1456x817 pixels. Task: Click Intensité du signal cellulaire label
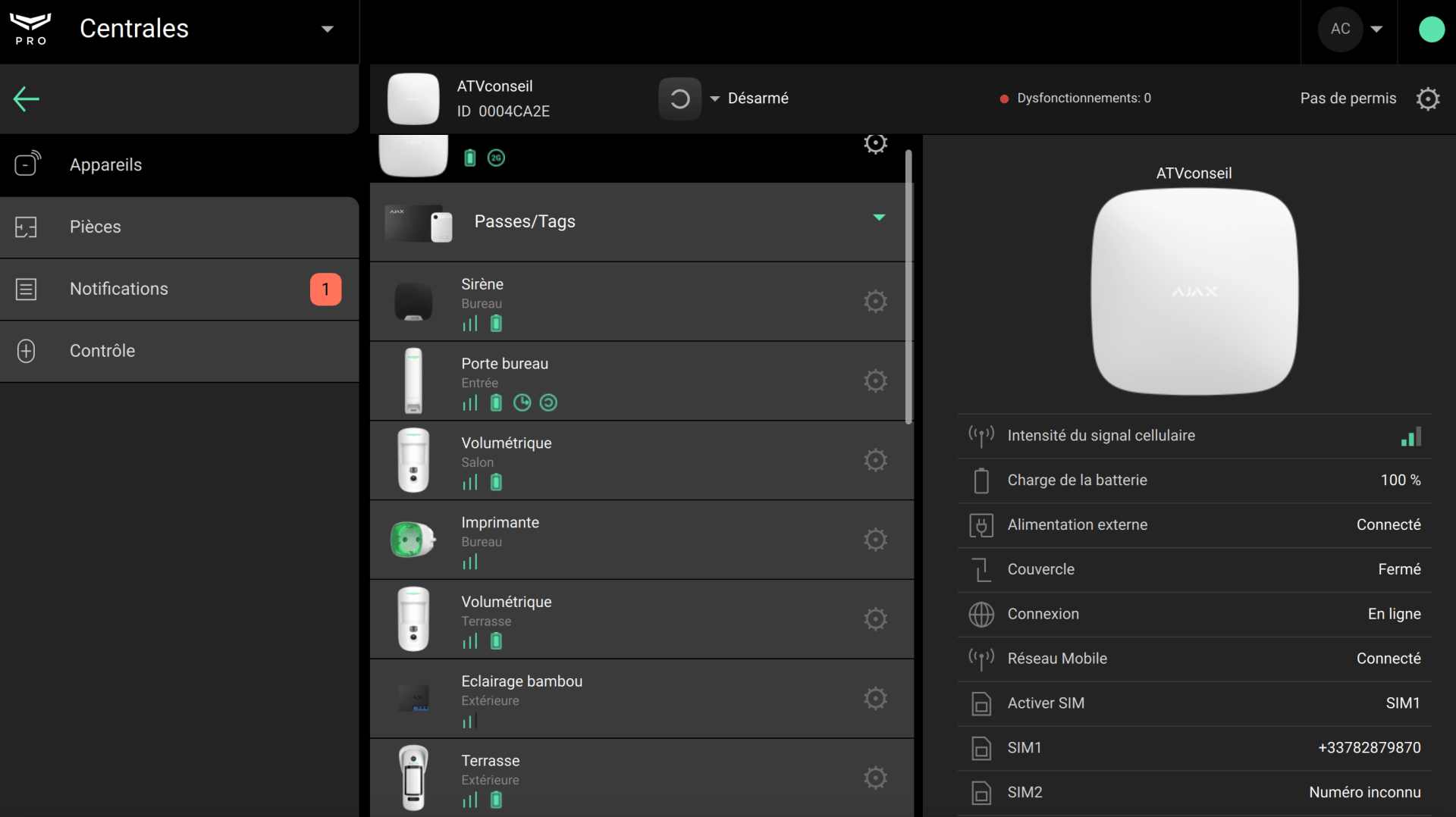[x=1101, y=436]
